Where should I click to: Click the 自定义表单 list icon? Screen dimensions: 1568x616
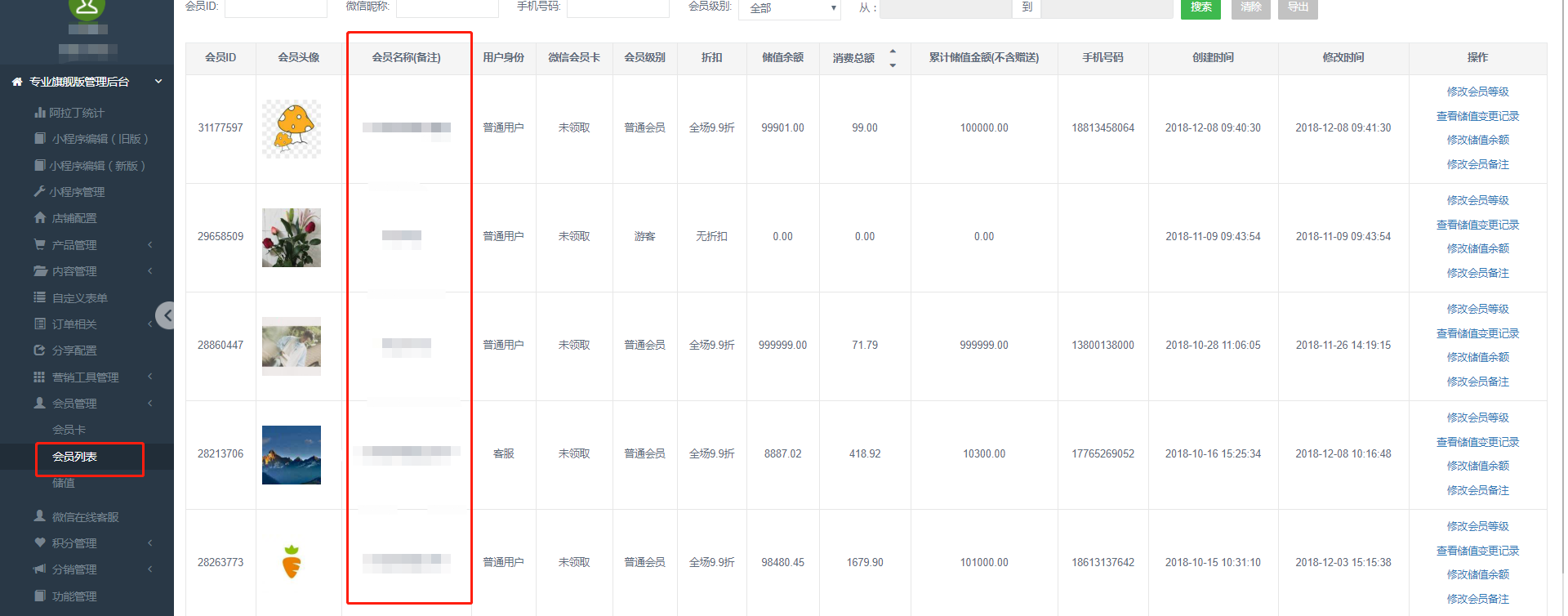(39, 298)
